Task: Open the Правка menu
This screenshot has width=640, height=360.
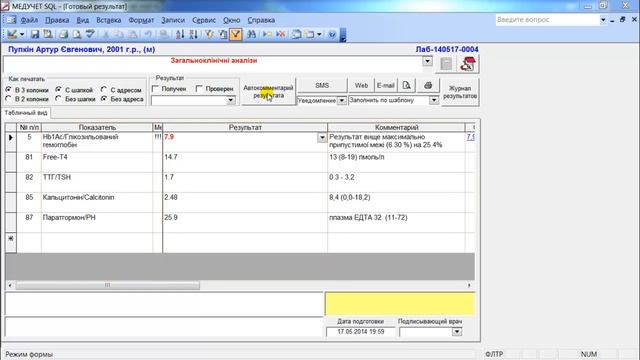Action: click(x=57, y=20)
